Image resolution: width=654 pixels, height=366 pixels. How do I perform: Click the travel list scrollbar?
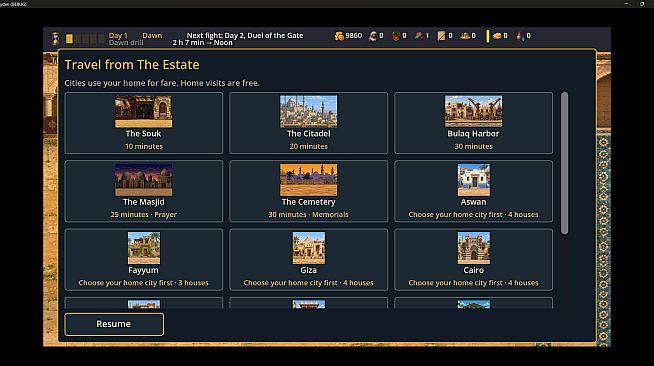point(564,163)
